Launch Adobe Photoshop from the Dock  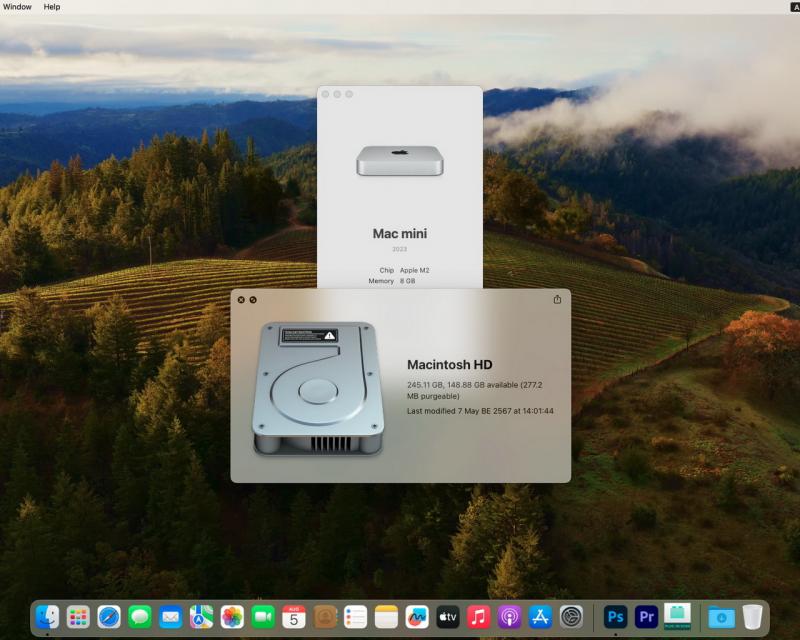(615, 617)
